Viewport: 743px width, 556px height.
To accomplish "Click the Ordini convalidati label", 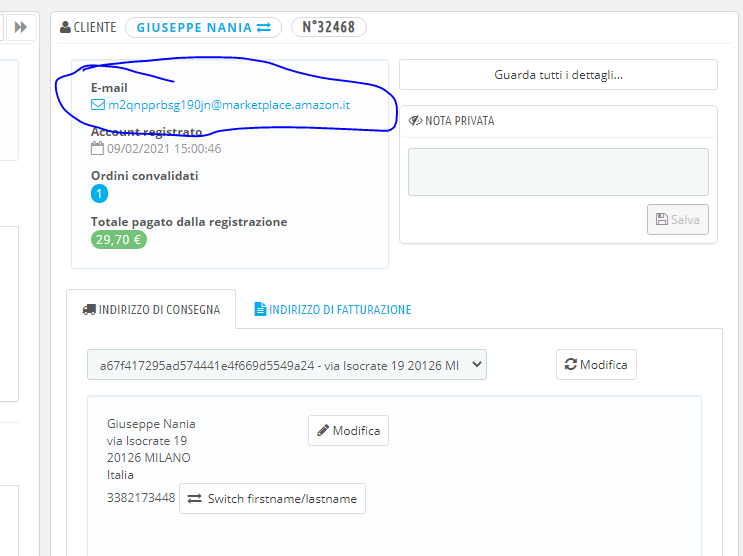I will pos(145,176).
